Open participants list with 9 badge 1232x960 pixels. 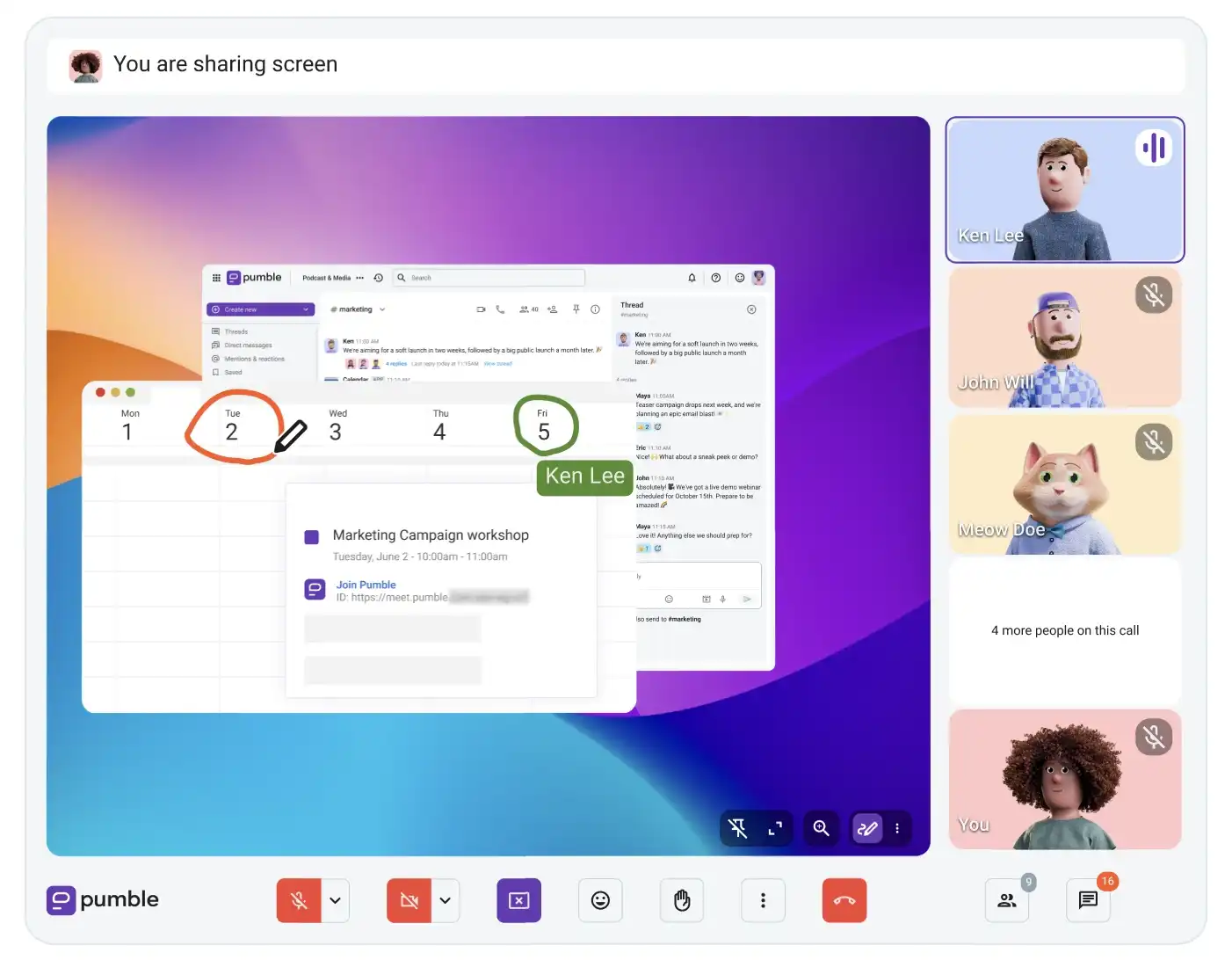(x=1007, y=900)
